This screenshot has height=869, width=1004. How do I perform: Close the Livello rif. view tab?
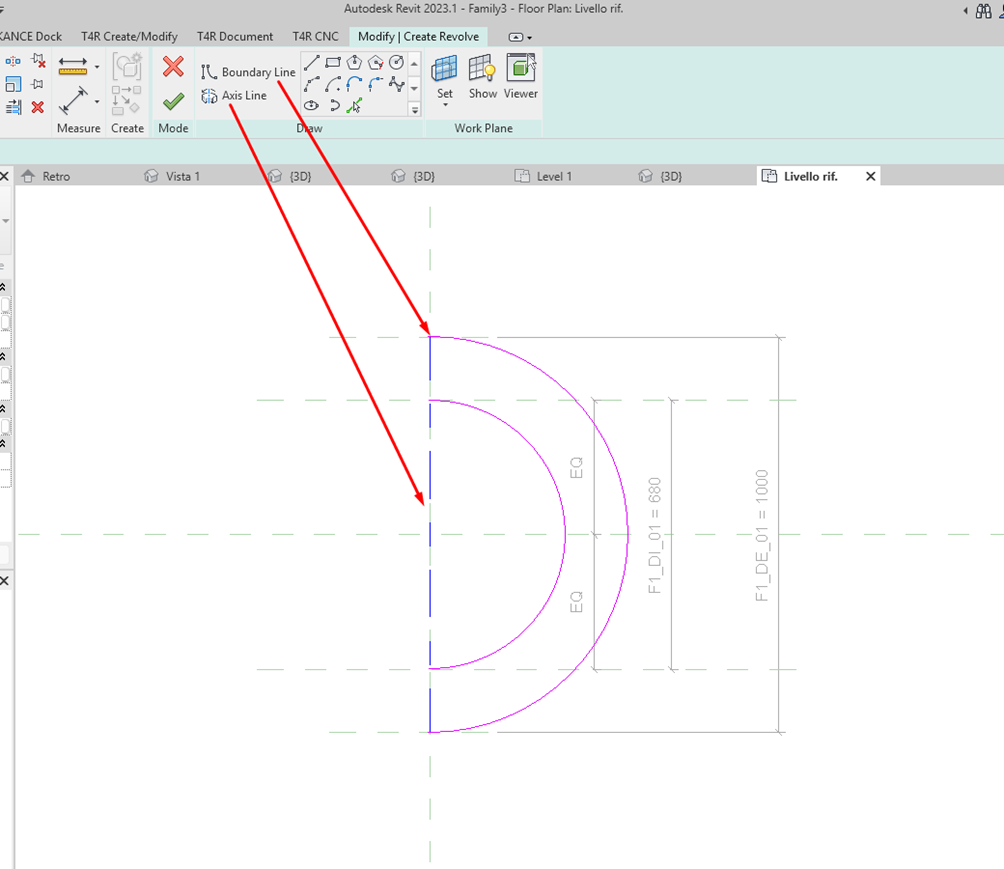[x=871, y=176]
